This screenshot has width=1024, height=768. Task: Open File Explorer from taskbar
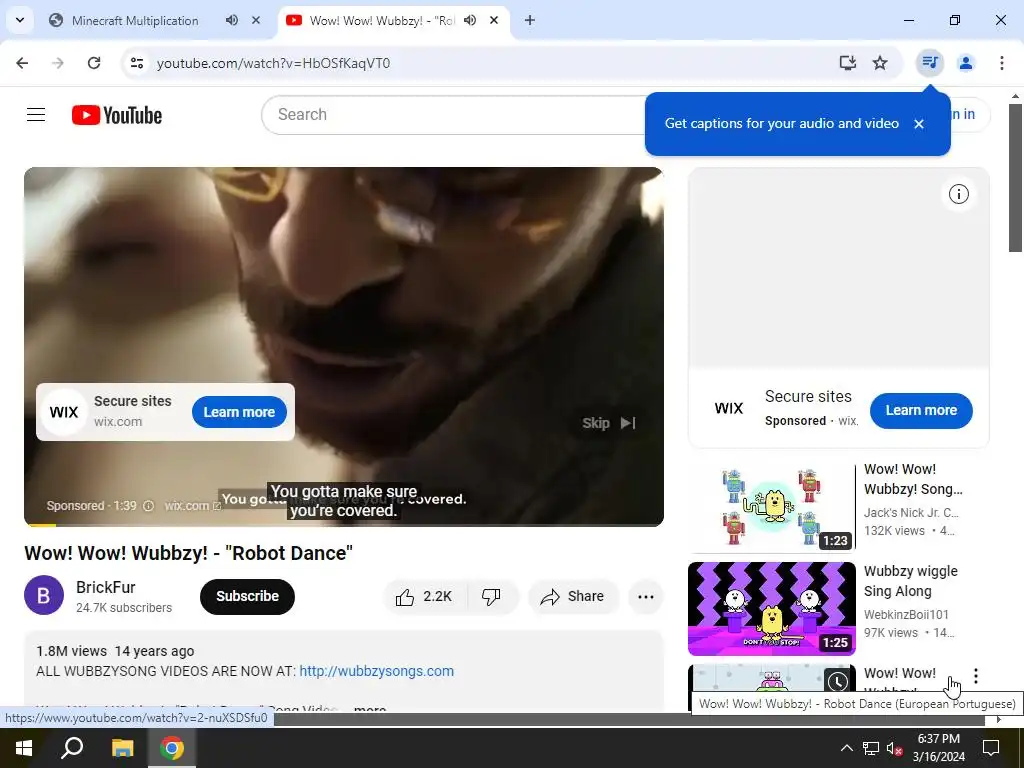[x=122, y=748]
